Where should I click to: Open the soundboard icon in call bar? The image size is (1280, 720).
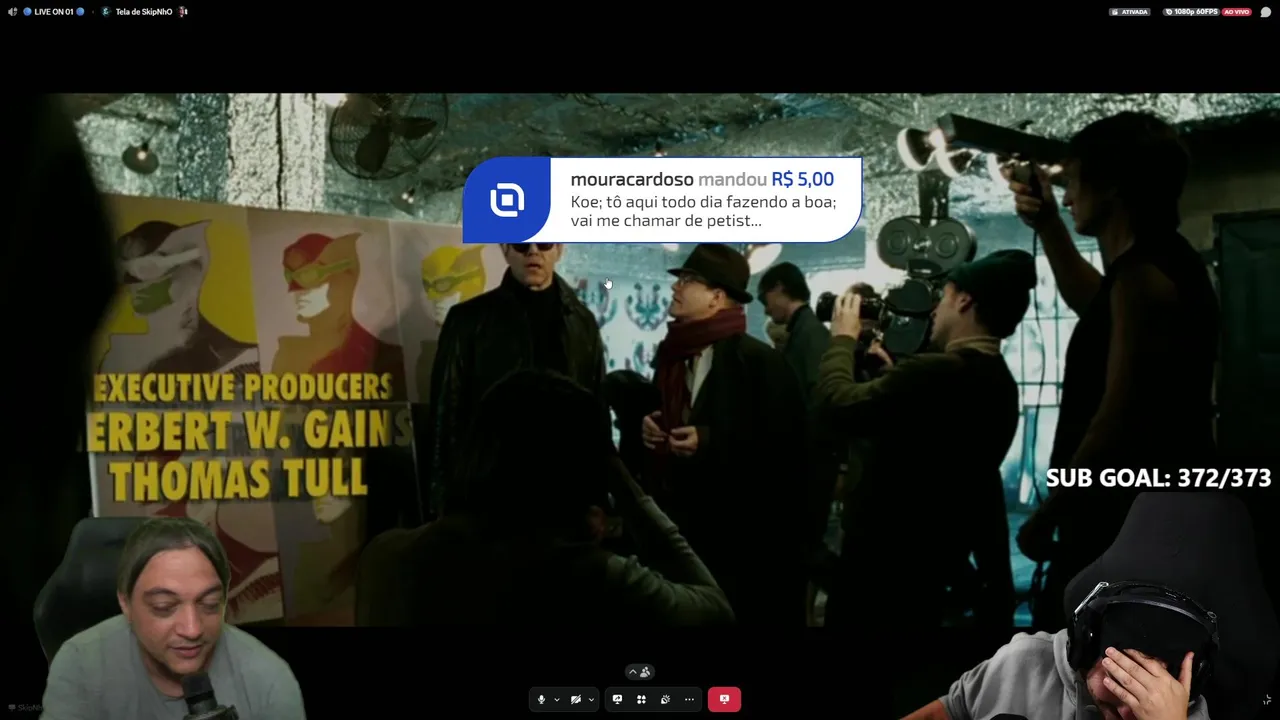click(665, 700)
